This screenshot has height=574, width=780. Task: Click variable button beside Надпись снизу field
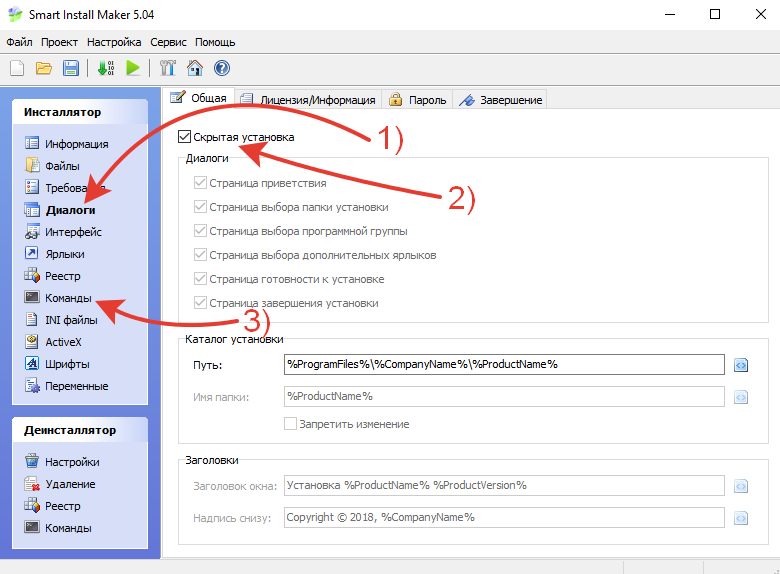741,518
